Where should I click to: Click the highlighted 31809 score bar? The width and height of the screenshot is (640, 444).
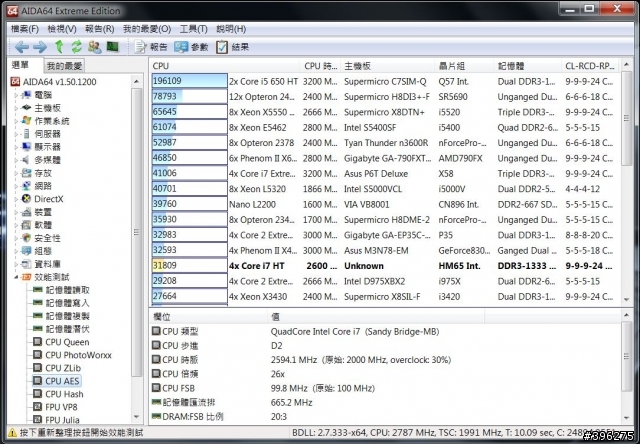[x=189, y=265]
